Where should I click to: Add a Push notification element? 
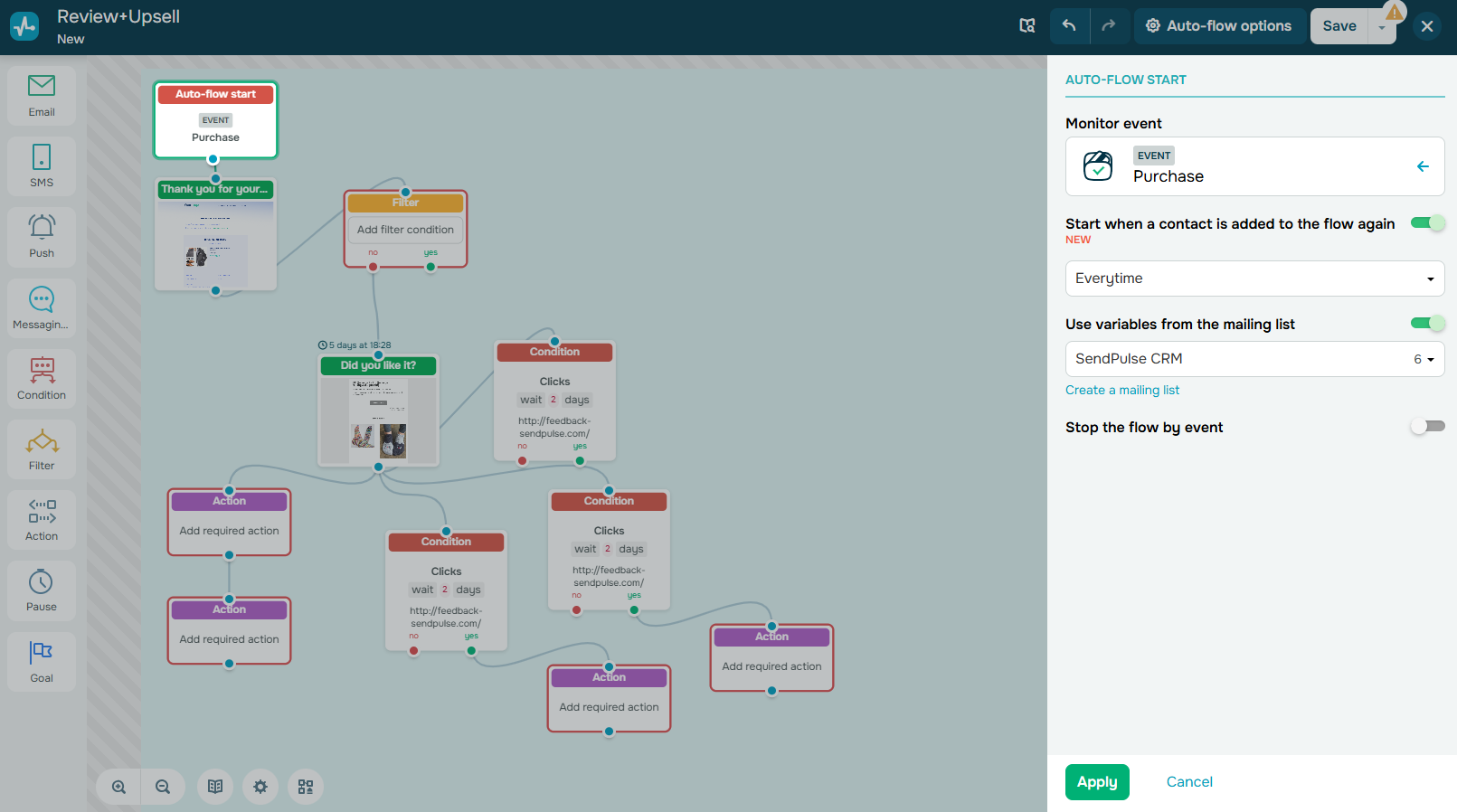42,237
